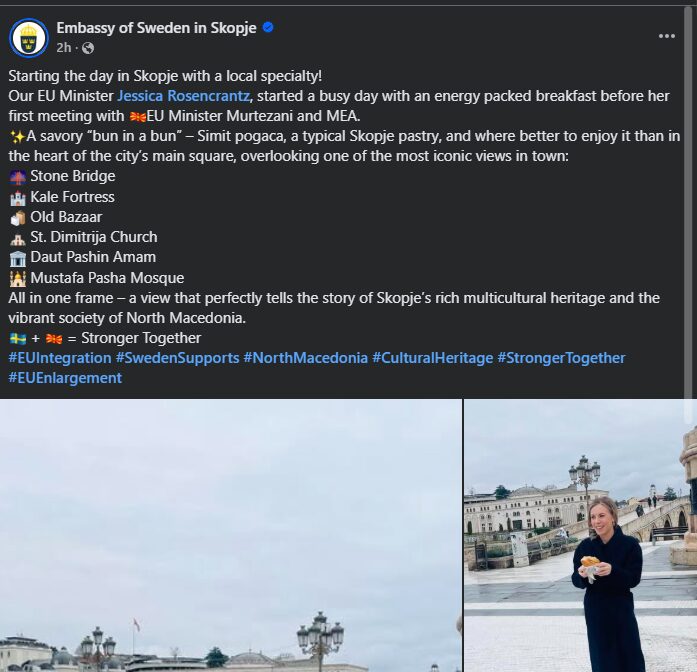Image resolution: width=697 pixels, height=672 pixels.
Task: Click the blue verified badge
Action: point(268,28)
